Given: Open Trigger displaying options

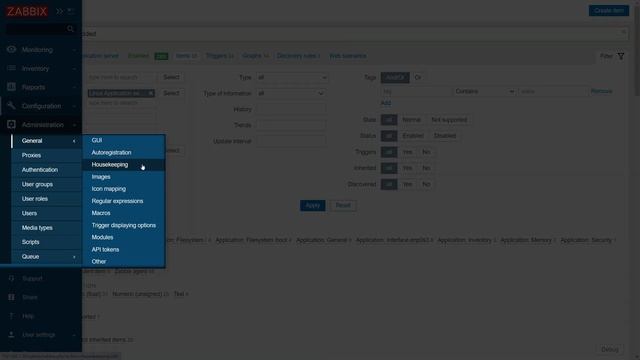Looking at the screenshot, I should [124, 225].
